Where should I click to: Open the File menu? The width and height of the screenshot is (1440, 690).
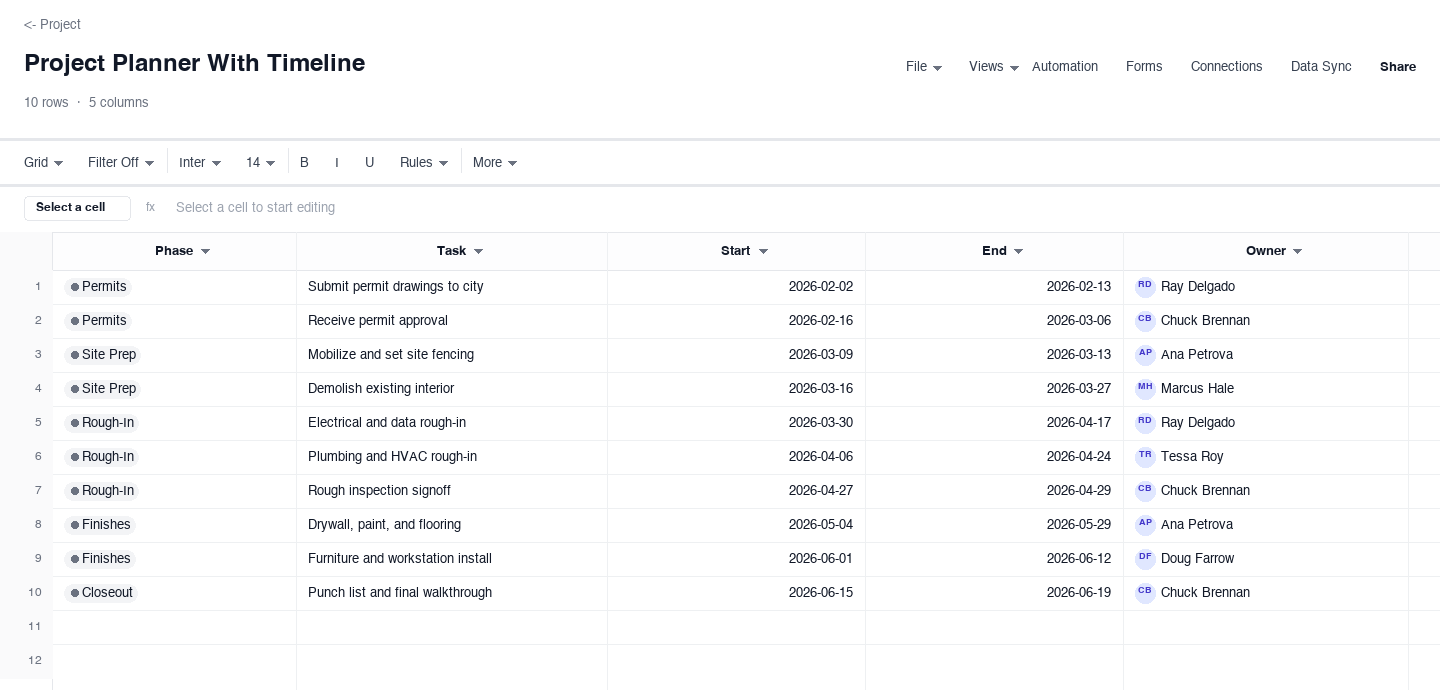pos(924,67)
